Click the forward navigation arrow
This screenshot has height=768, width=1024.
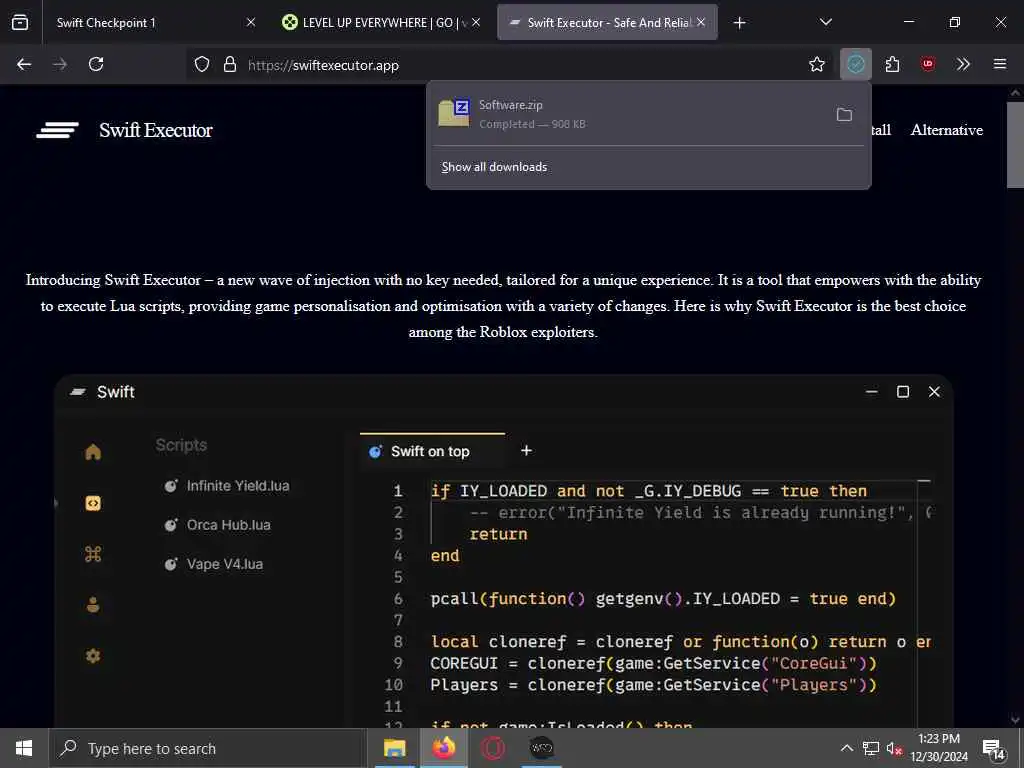[x=59, y=64]
